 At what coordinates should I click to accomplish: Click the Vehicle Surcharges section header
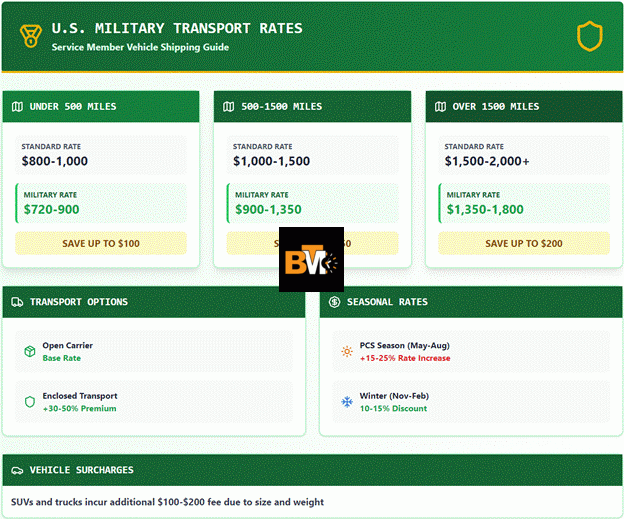tap(312, 470)
